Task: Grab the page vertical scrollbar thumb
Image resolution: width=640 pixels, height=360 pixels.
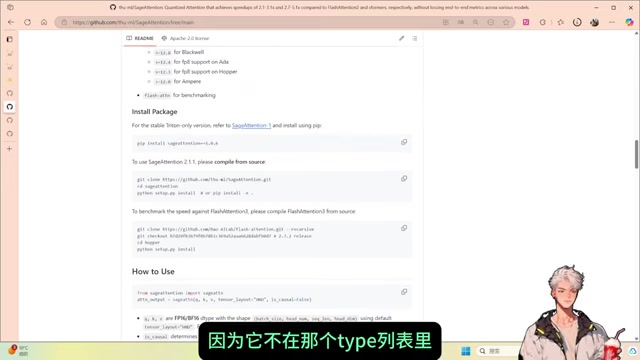Action: 636,154
